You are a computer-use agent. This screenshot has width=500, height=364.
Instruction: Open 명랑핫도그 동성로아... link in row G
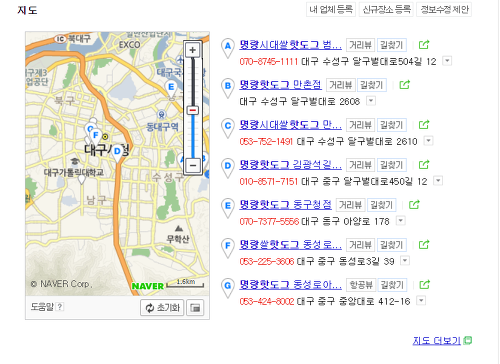tap(290, 285)
